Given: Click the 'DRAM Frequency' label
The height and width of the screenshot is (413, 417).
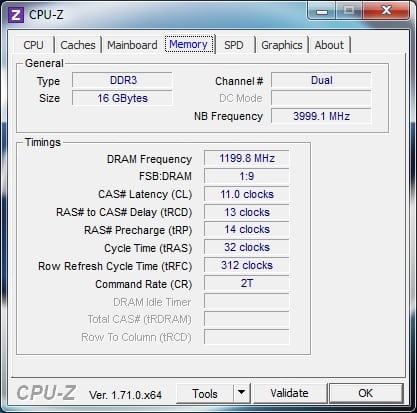Looking at the screenshot, I should point(149,159).
